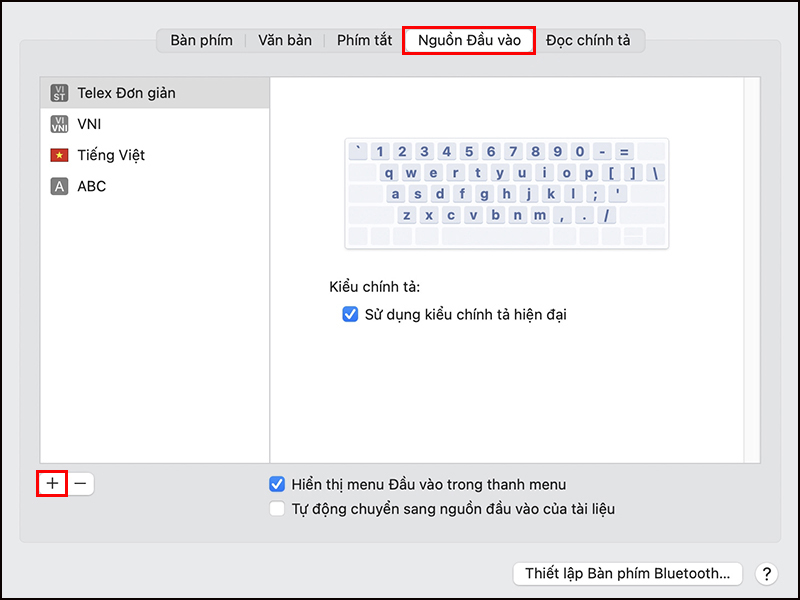Click the ABC keyboard layout icon

tap(59, 186)
